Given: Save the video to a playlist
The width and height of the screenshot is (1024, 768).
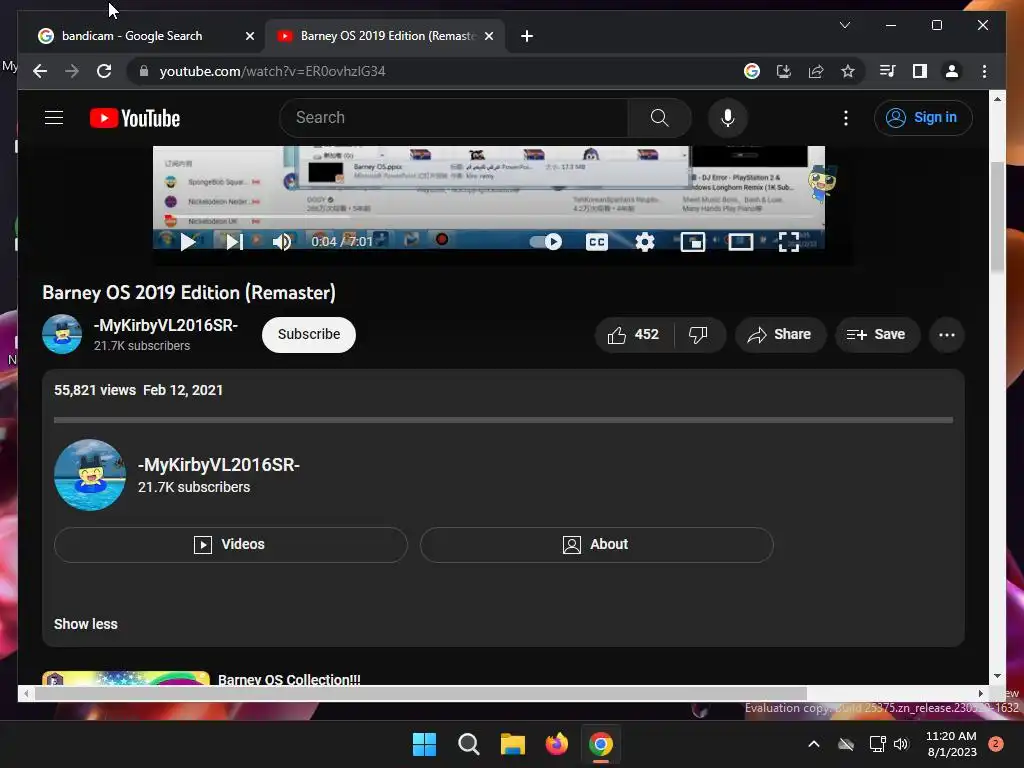Looking at the screenshot, I should click(877, 334).
